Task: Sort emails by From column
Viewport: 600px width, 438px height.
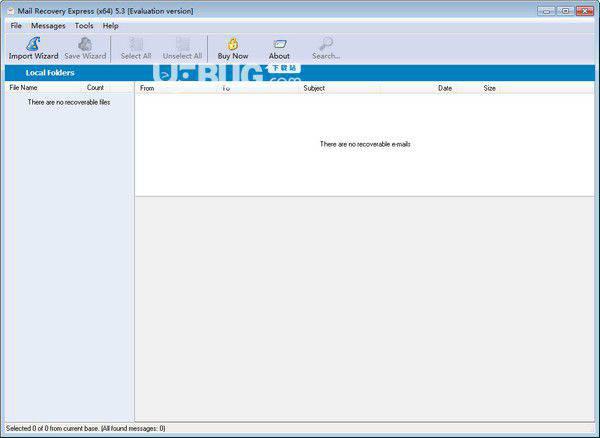Action: coord(147,88)
